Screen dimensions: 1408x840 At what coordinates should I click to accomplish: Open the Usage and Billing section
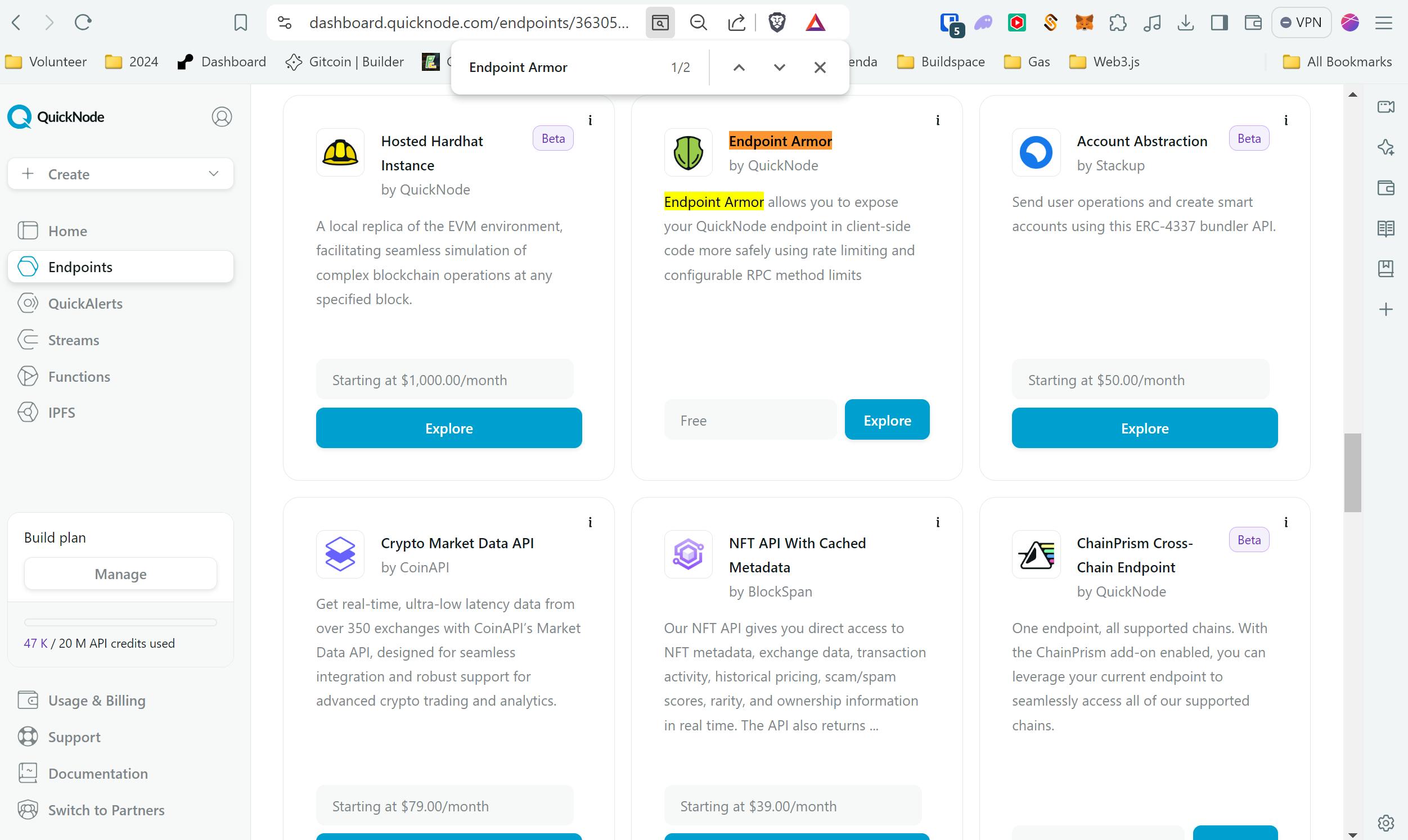click(x=97, y=700)
